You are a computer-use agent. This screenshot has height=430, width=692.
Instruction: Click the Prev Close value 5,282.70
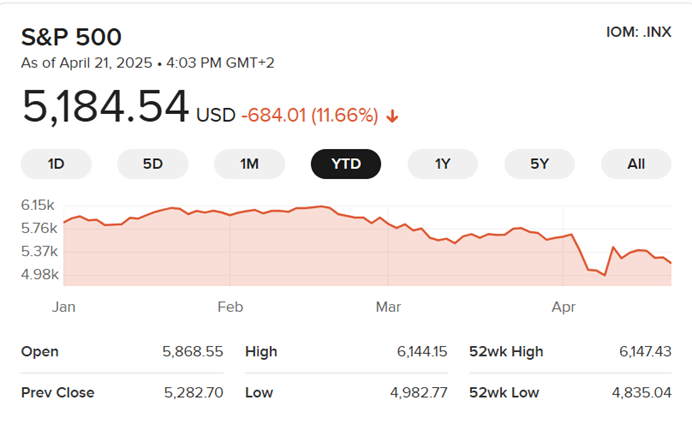[192, 392]
